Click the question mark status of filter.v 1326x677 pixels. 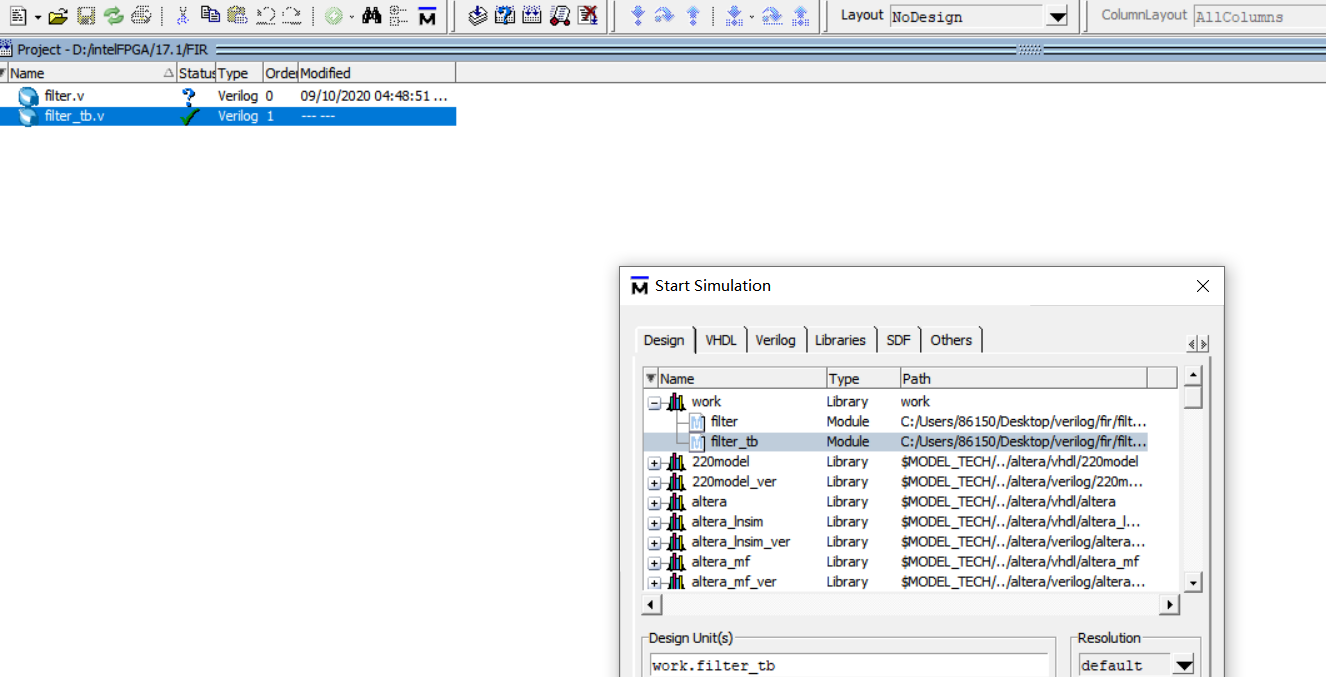[189, 96]
